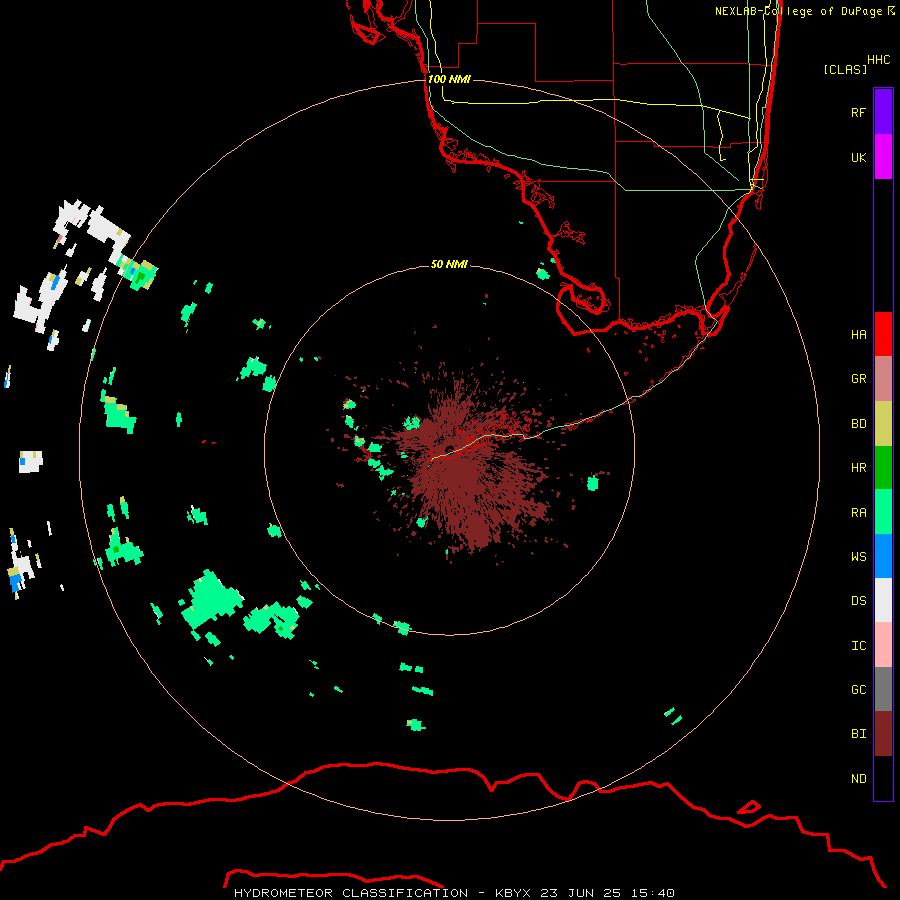Click the HA red legend swatch
This screenshot has width=900, height=900.
tap(883, 334)
